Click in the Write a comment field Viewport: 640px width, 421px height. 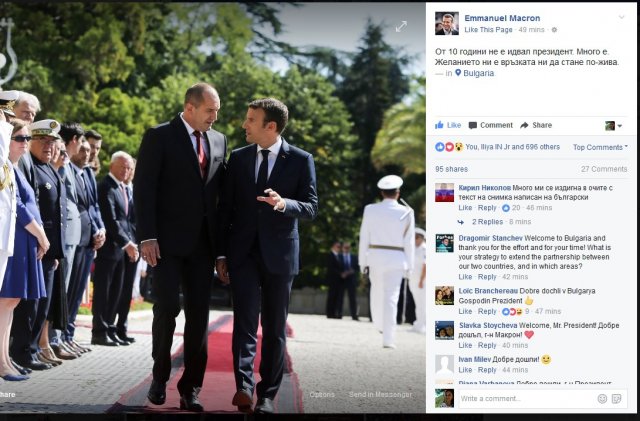527,399
